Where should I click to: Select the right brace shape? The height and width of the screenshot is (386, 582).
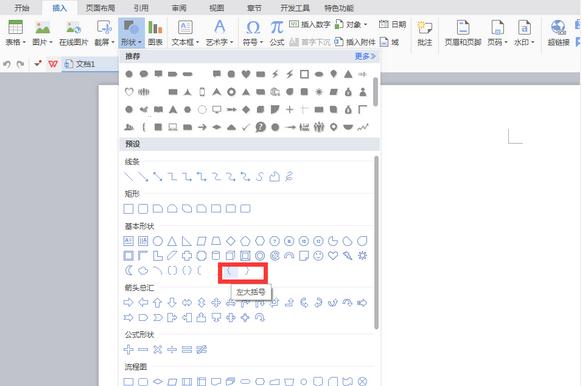click(x=247, y=271)
